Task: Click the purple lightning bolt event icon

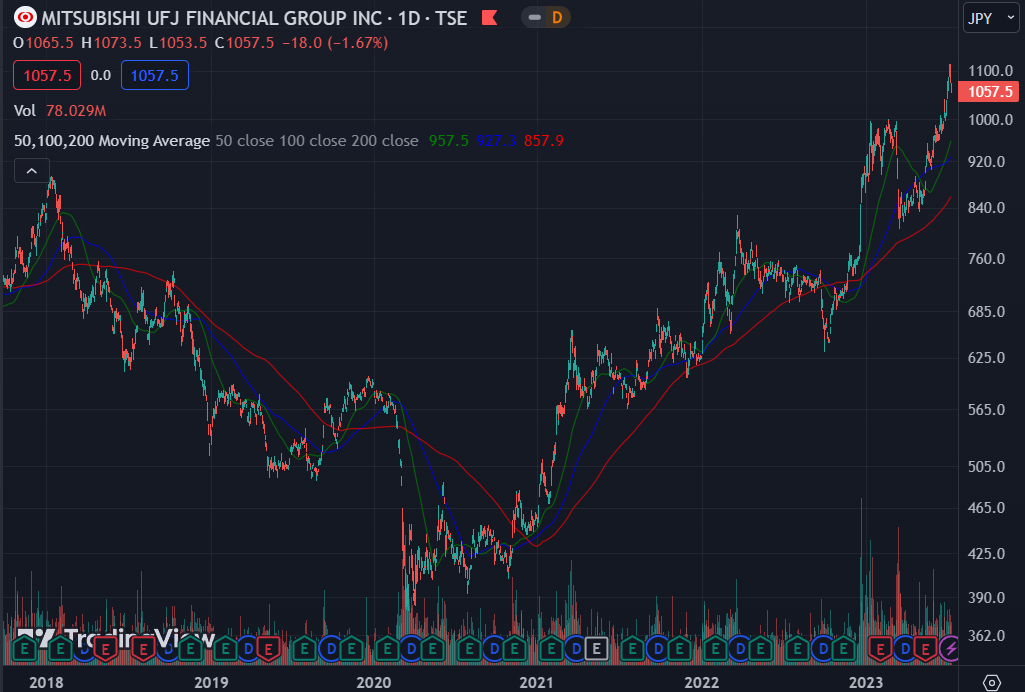Action: (x=950, y=649)
